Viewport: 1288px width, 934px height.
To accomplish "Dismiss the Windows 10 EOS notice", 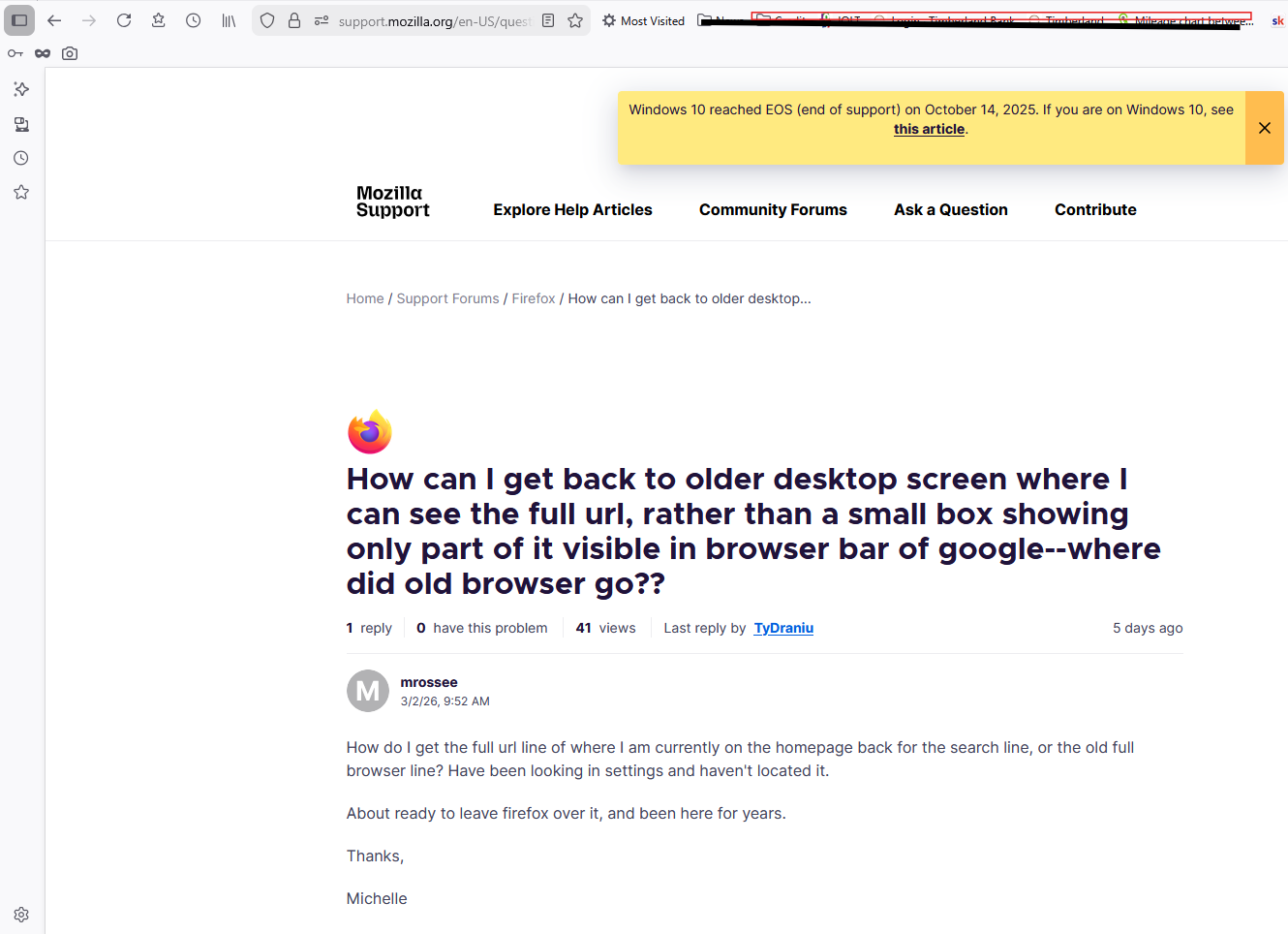I will (x=1265, y=128).
